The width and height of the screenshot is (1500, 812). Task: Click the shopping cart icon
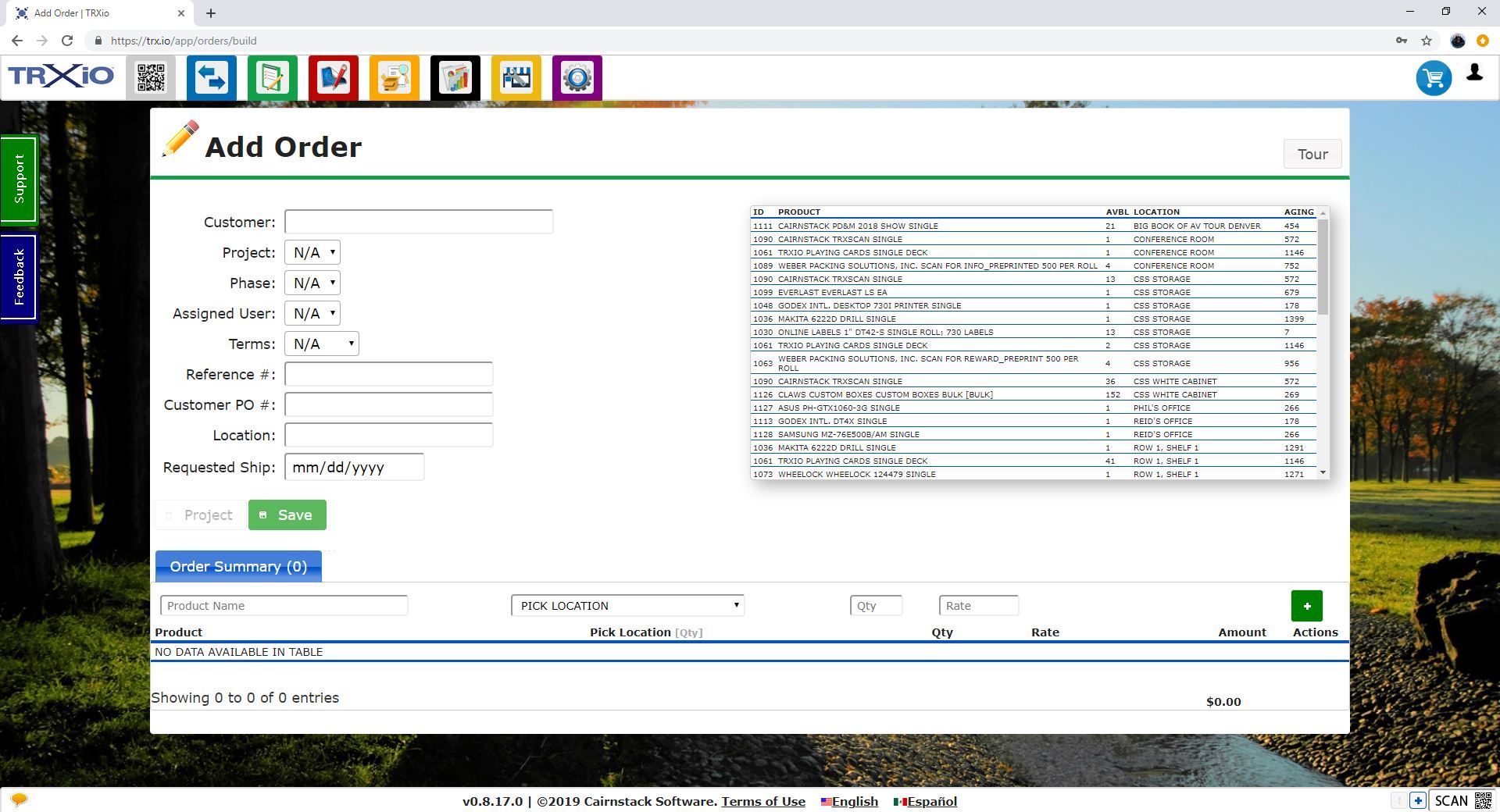tap(1434, 78)
